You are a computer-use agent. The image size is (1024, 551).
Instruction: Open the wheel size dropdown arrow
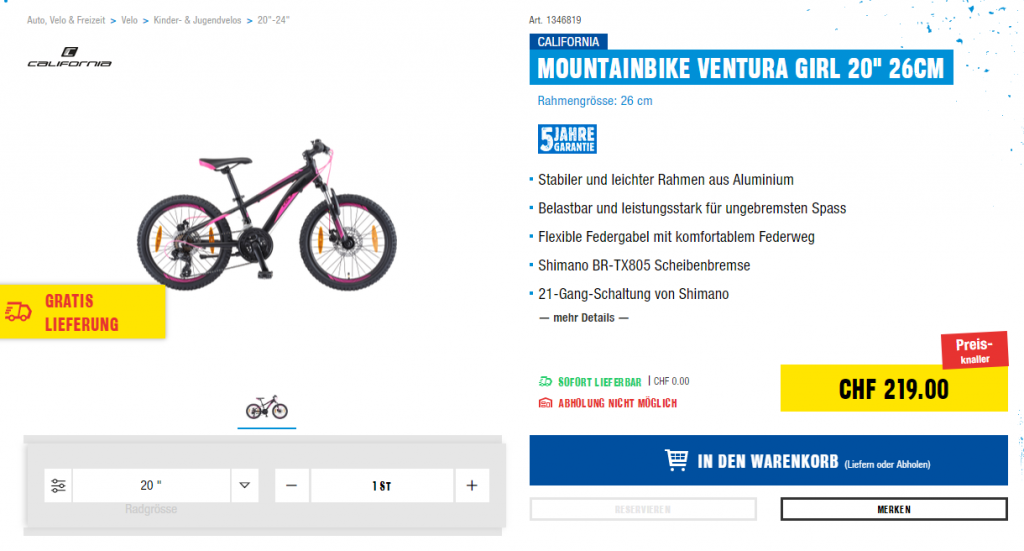pos(244,486)
